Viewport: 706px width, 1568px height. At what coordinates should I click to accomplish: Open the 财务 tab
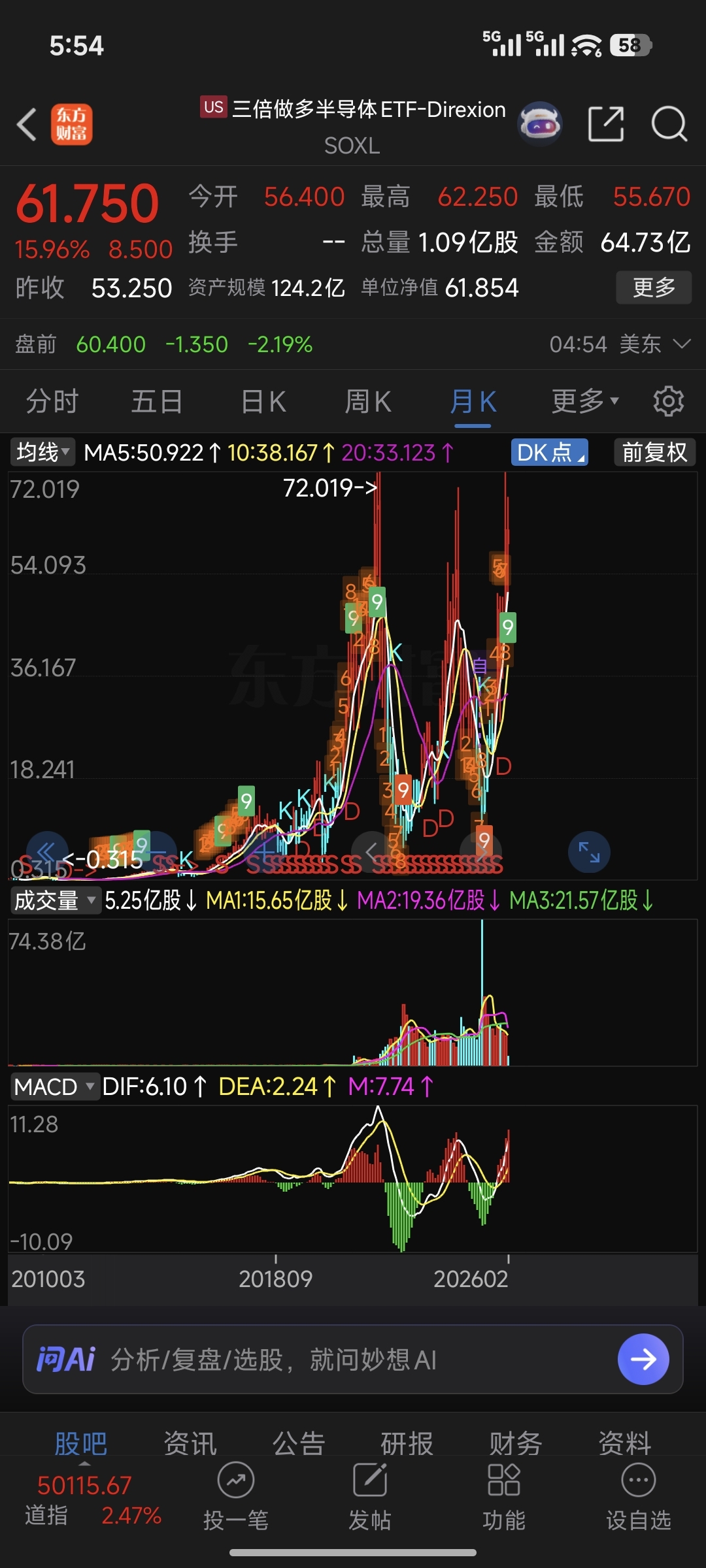pos(516,1444)
